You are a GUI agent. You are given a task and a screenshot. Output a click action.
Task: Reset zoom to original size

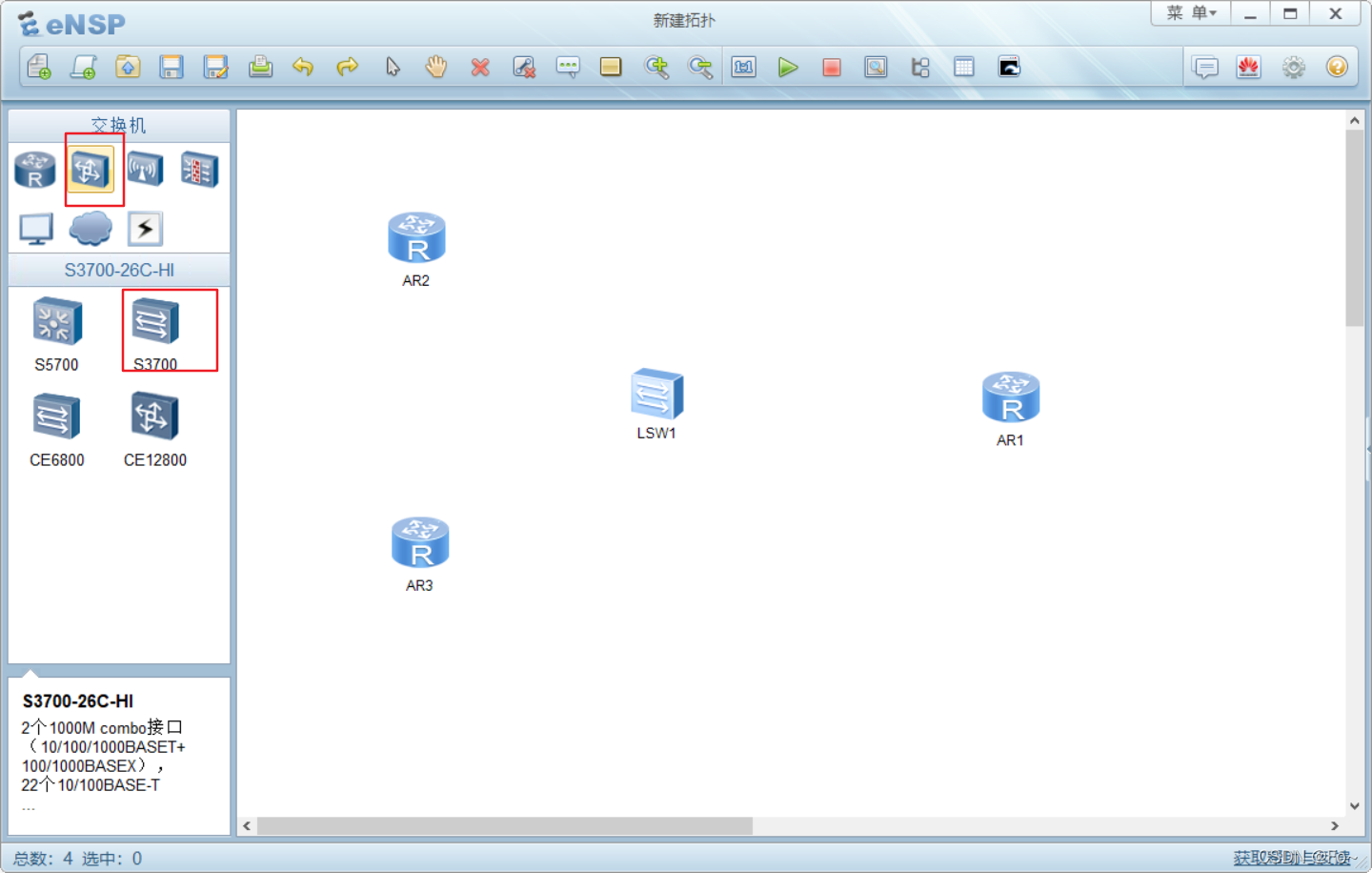tap(743, 67)
